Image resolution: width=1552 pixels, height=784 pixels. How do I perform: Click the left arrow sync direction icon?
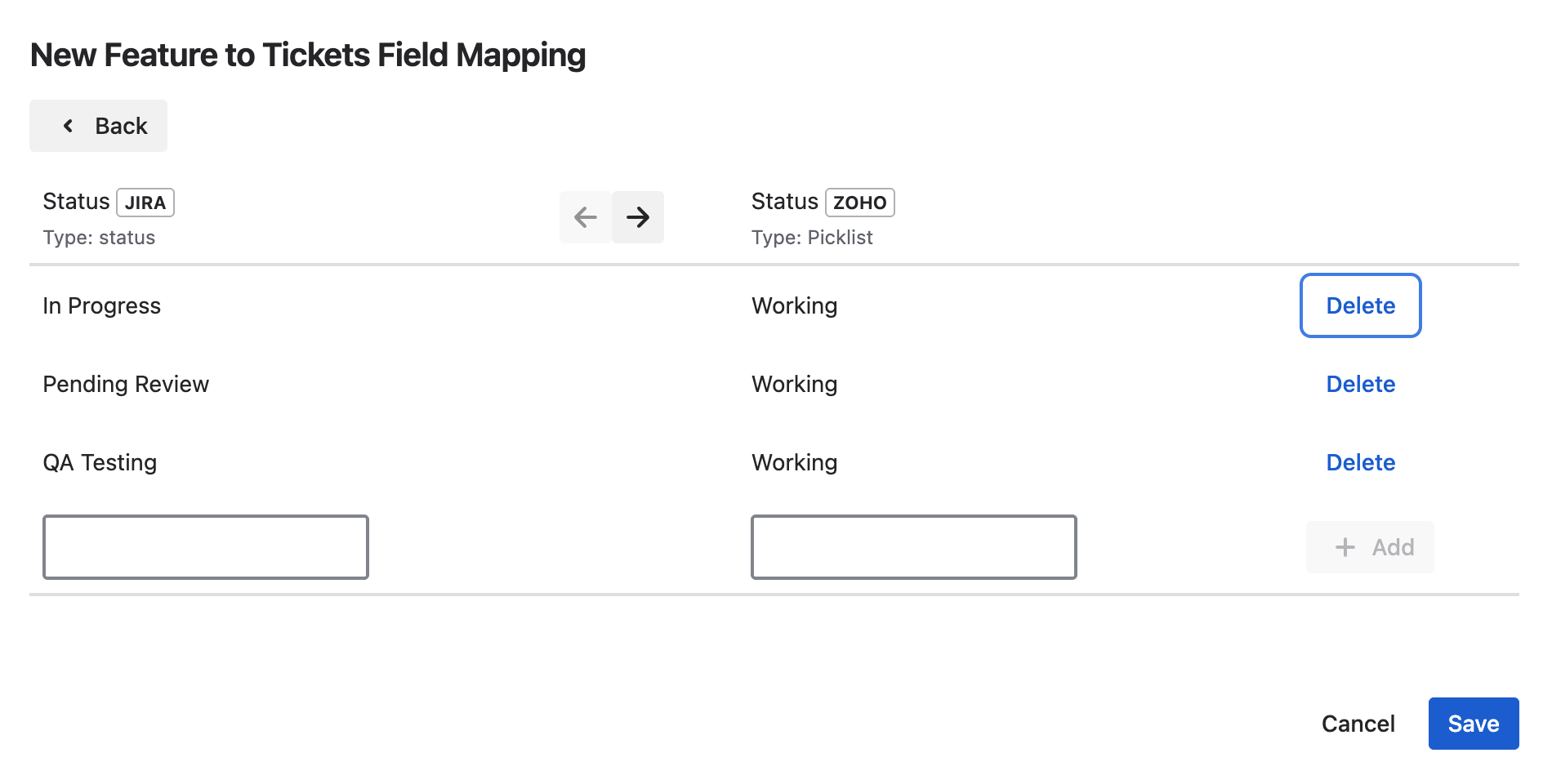pos(586,217)
